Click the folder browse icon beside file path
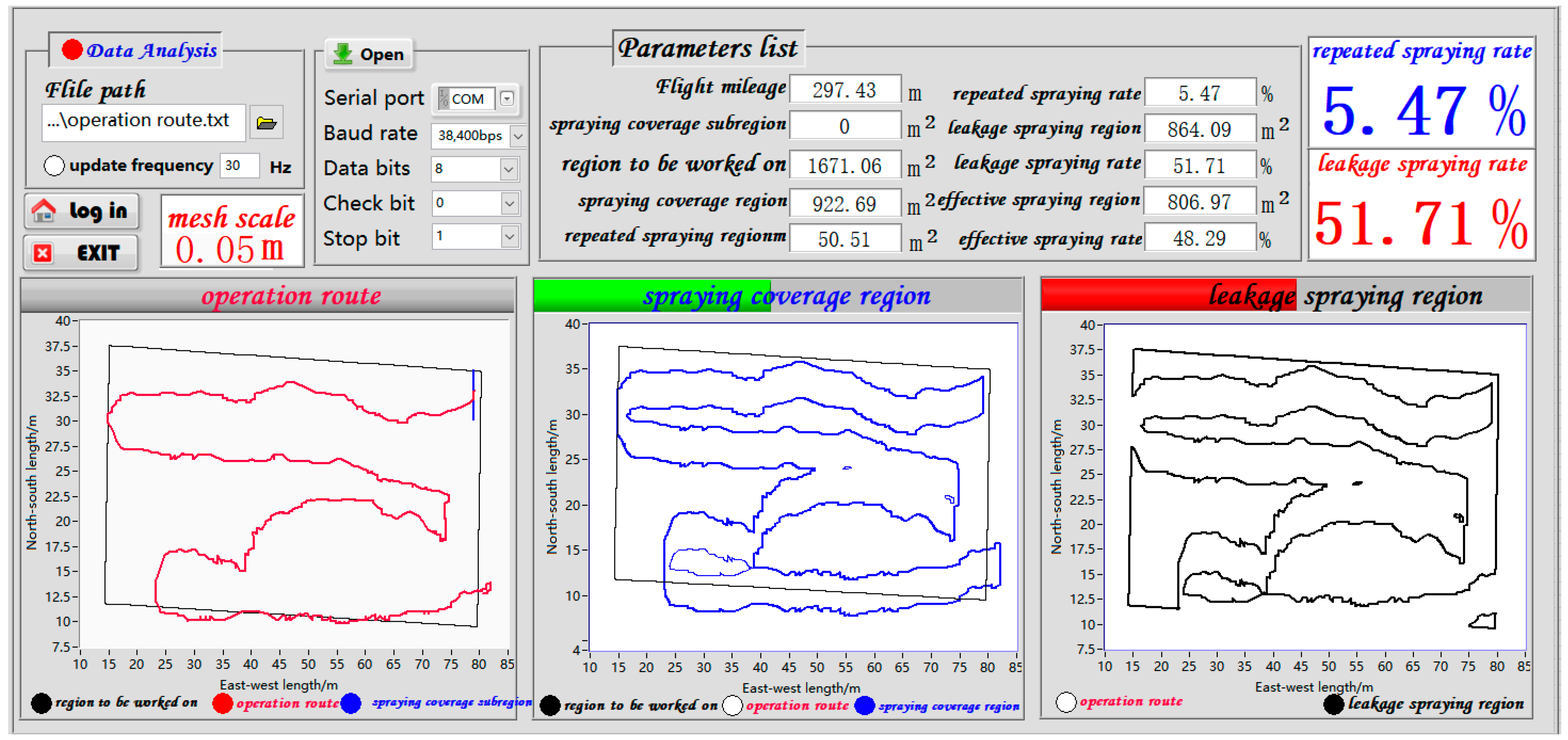This screenshot has width=1568, height=740. tap(266, 124)
